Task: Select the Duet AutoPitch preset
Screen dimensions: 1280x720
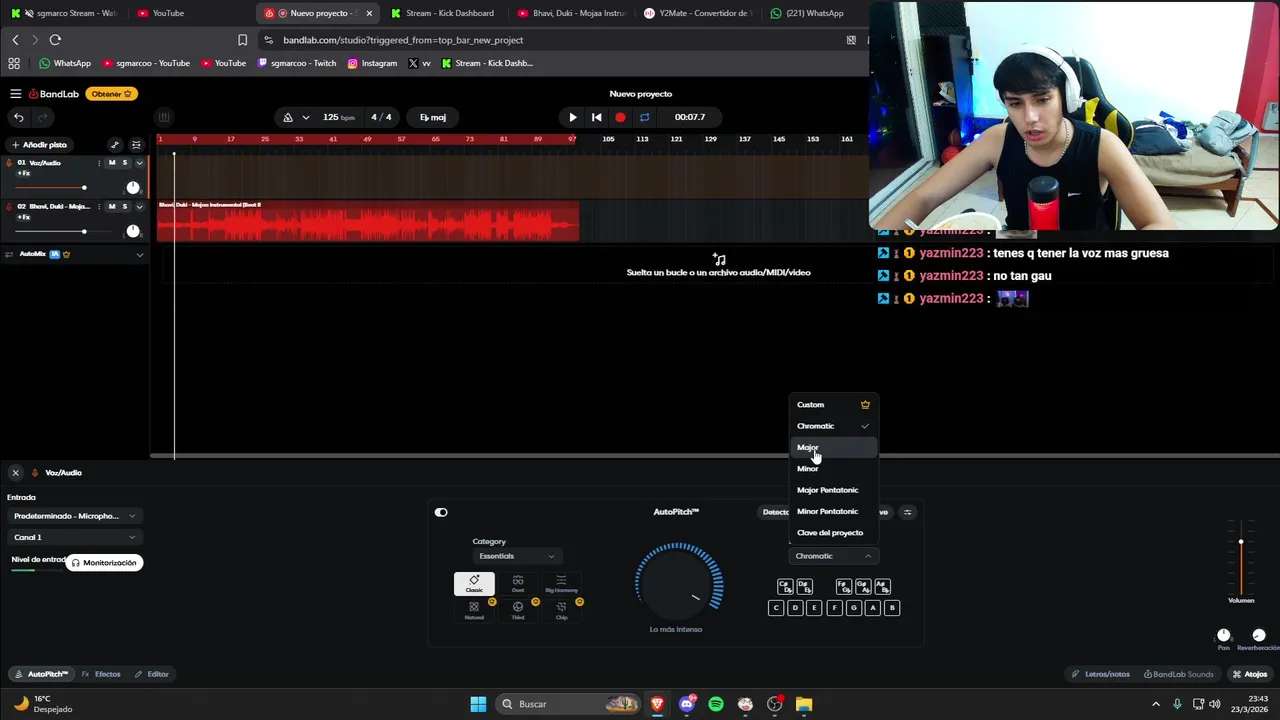Action: pyautogui.click(x=518, y=584)
